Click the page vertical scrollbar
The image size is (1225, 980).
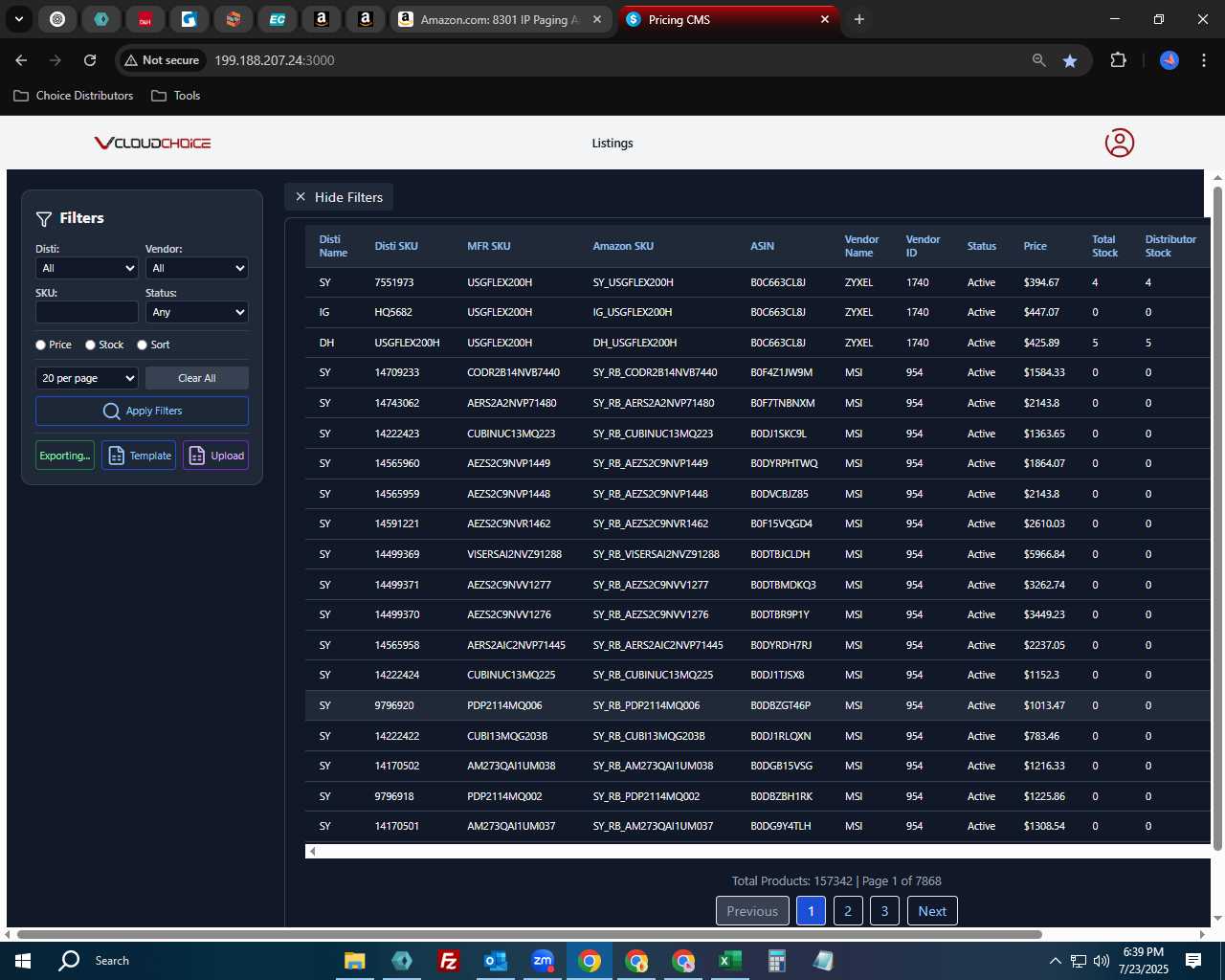1217,517
